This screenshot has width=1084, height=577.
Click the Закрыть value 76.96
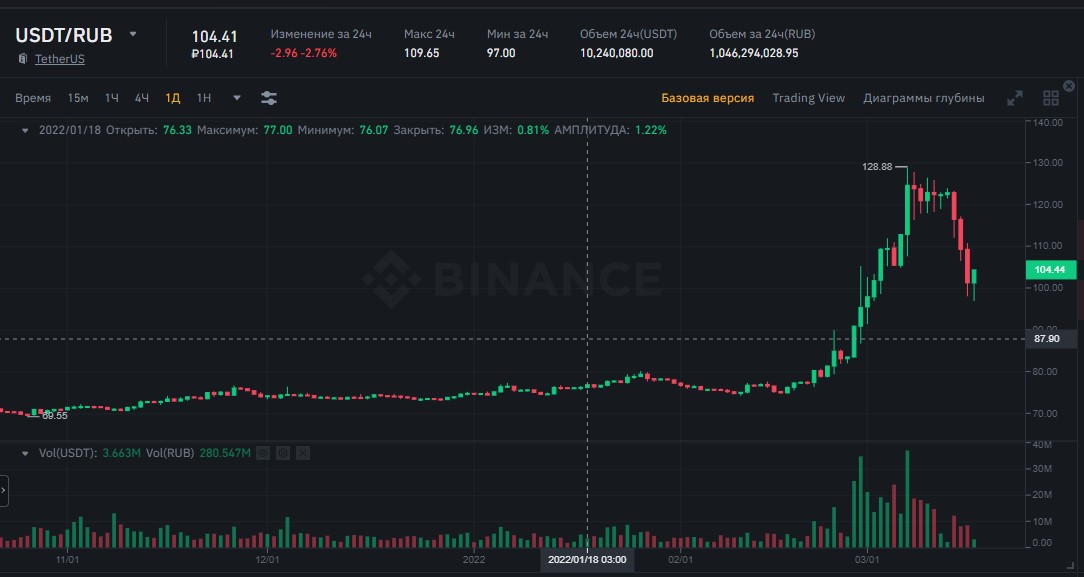point(464,130)
